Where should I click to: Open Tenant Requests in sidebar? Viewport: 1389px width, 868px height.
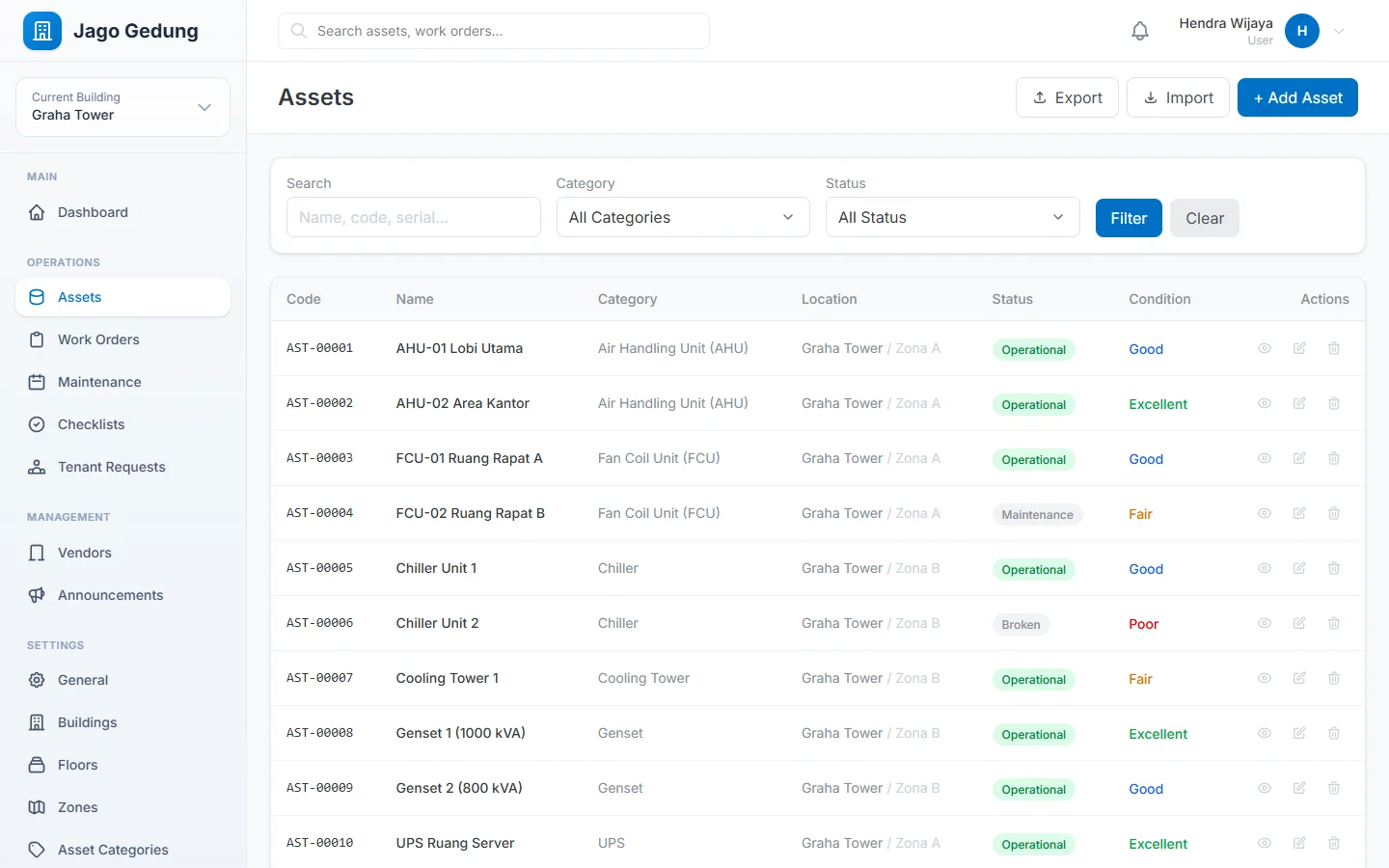pyautogui.click(x=123, y=467)
